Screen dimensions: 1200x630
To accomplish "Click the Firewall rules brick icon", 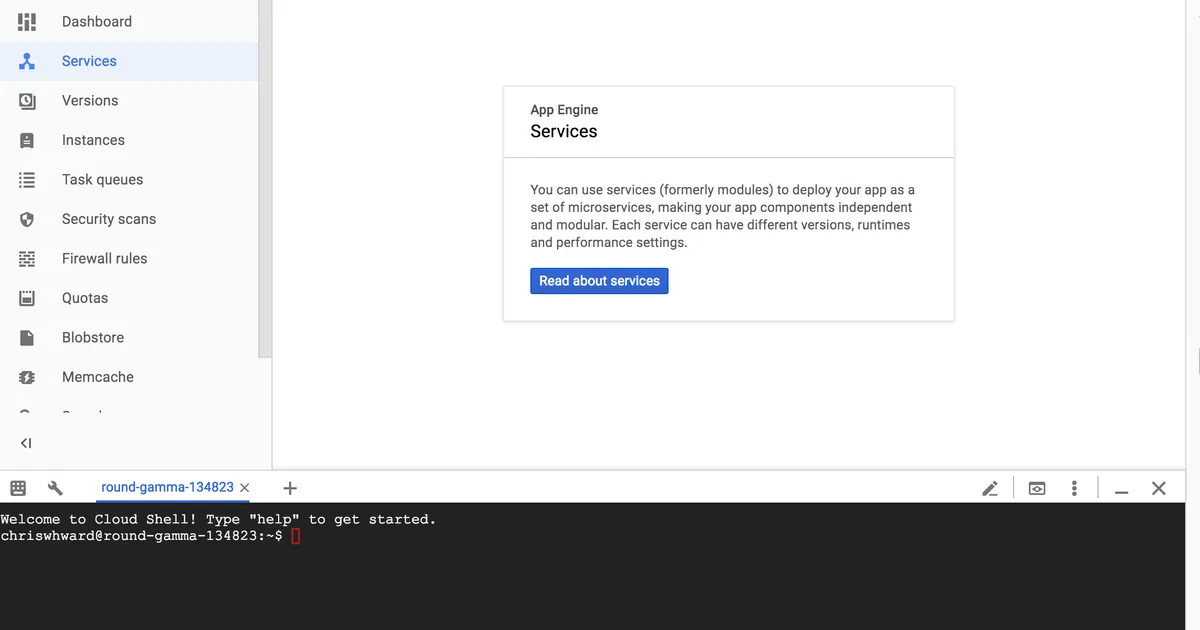I will (27, 259).
